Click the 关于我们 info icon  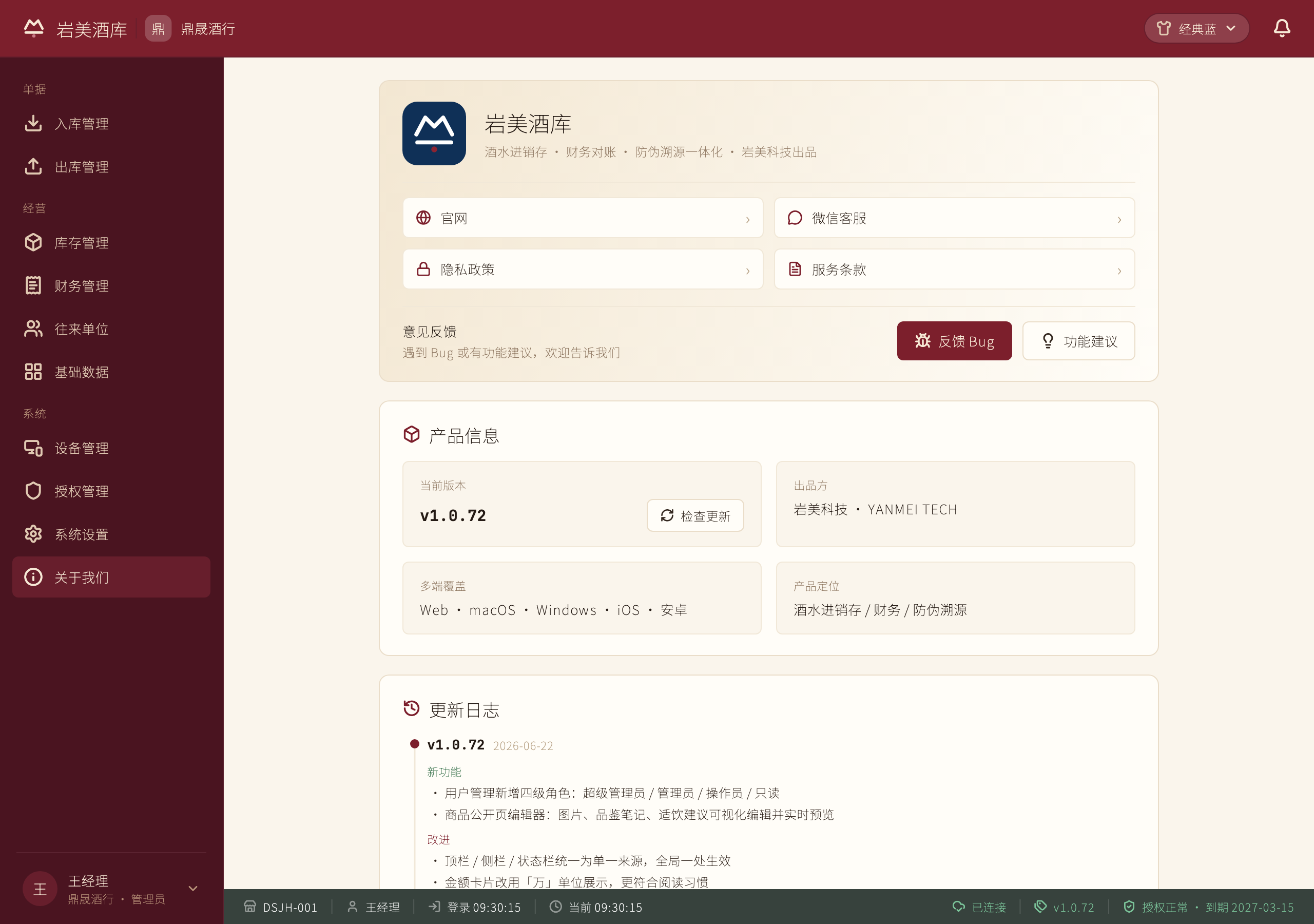33,577
